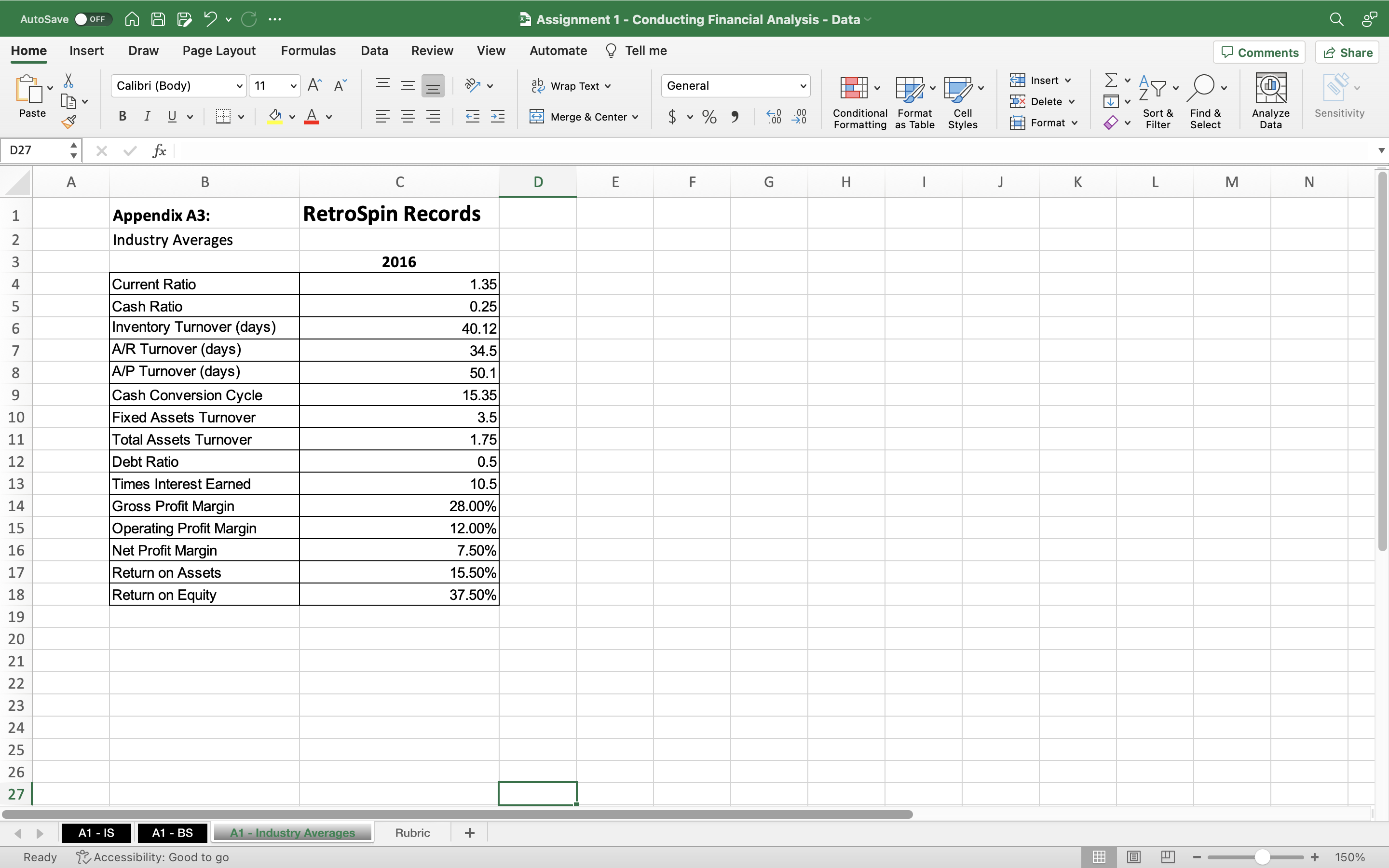
Task: Click the zoom slider handle
Action: tap(1262, 856)
